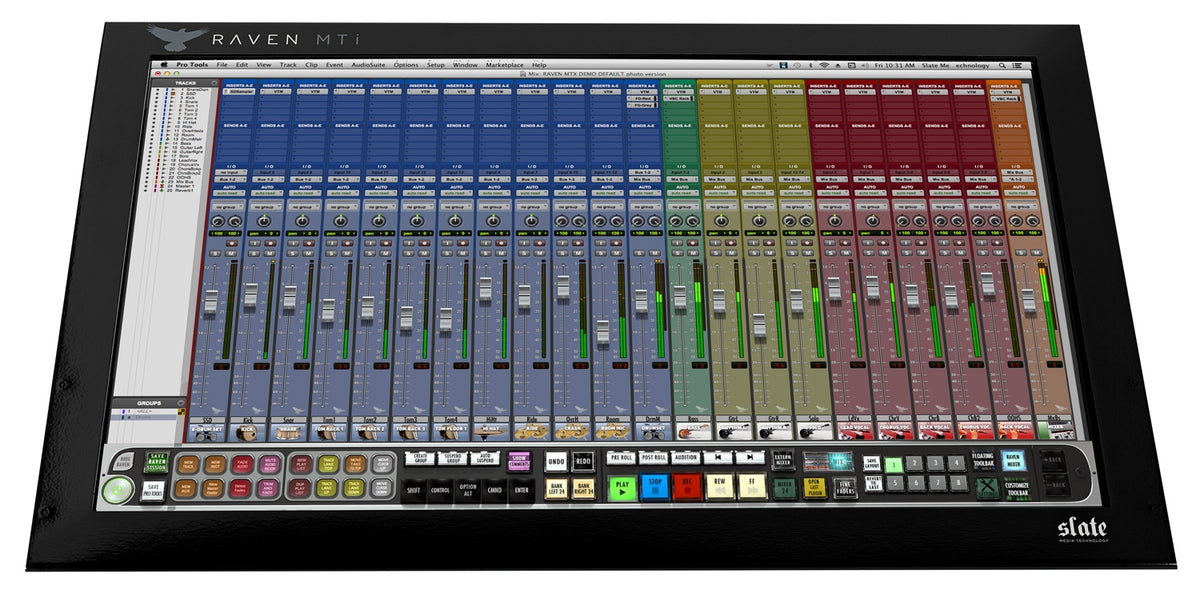Click the BANK RIGHT 24 button

click(583, 488)
